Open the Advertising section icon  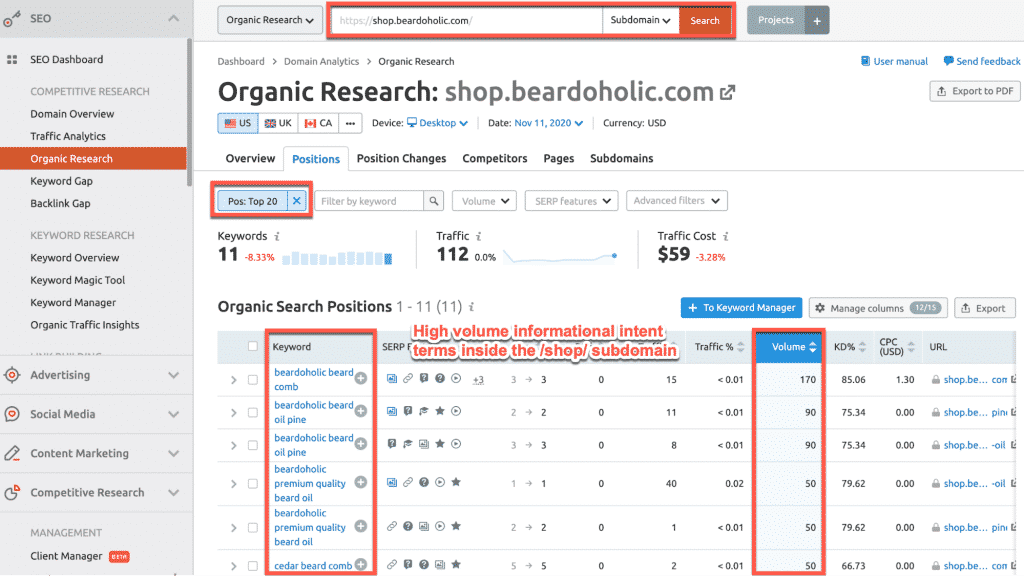(12, 374)
